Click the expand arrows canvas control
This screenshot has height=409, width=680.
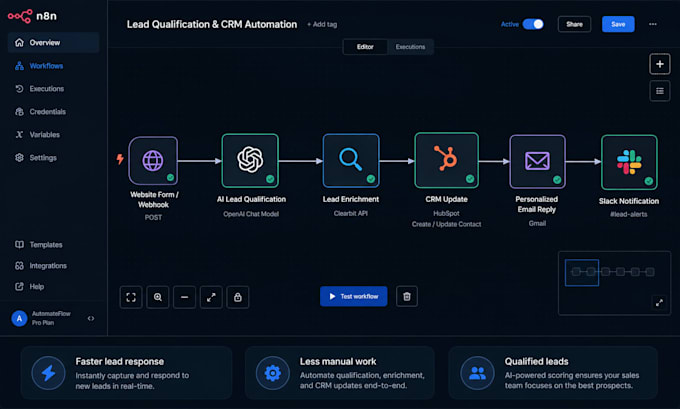[x=211, y=297]
